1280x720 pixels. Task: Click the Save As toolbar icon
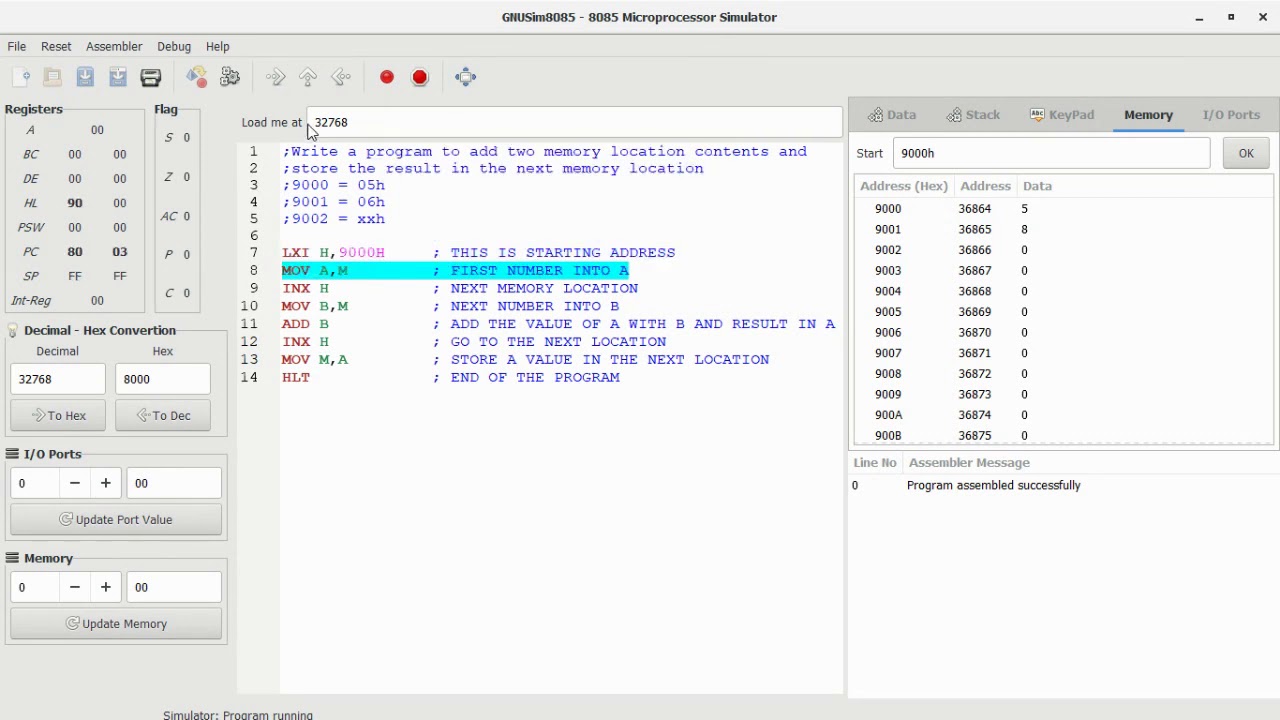118,77
